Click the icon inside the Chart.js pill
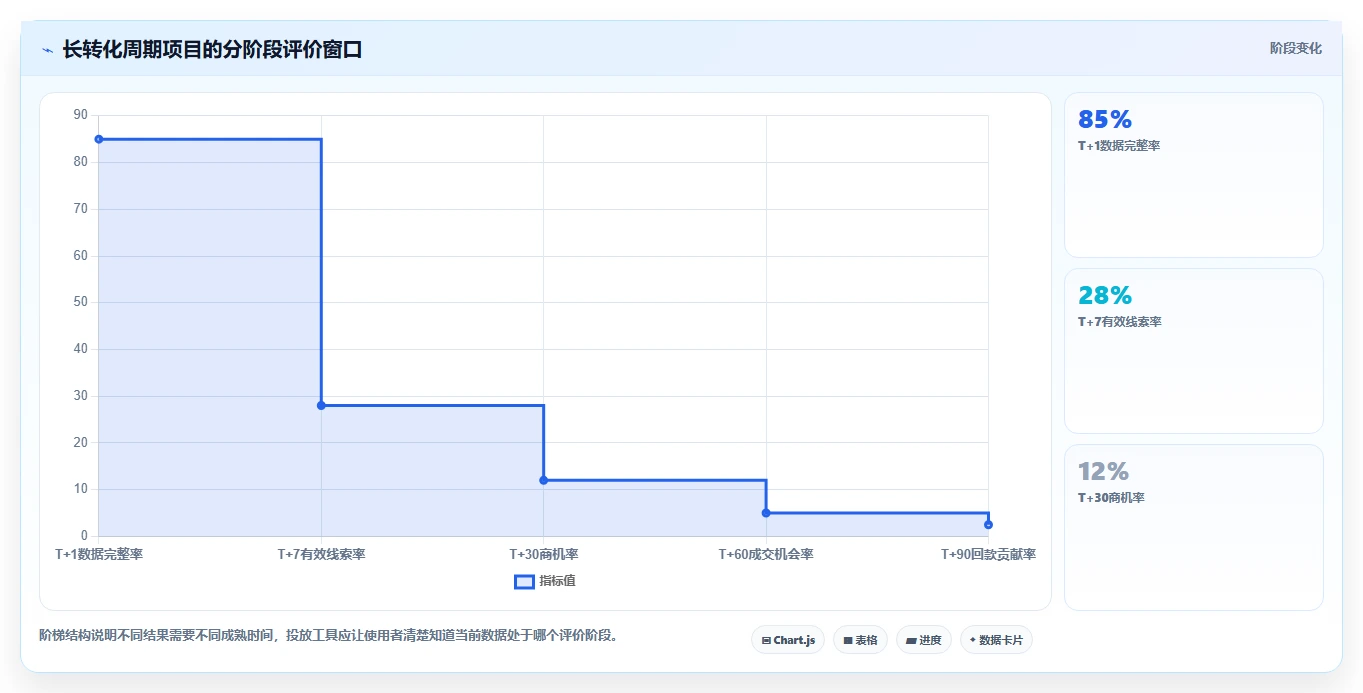 pyautogui.click(x=766, y=640)
